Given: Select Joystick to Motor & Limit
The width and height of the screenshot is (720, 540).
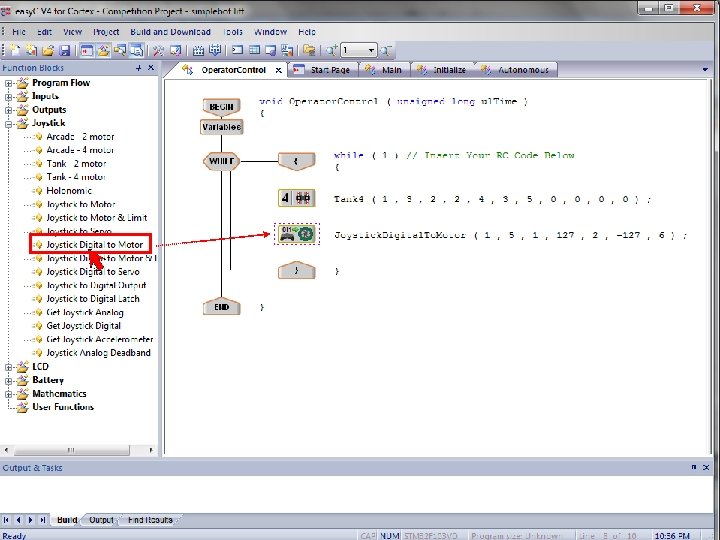Looking at the screenshot, I should click(x=96, y=218).
